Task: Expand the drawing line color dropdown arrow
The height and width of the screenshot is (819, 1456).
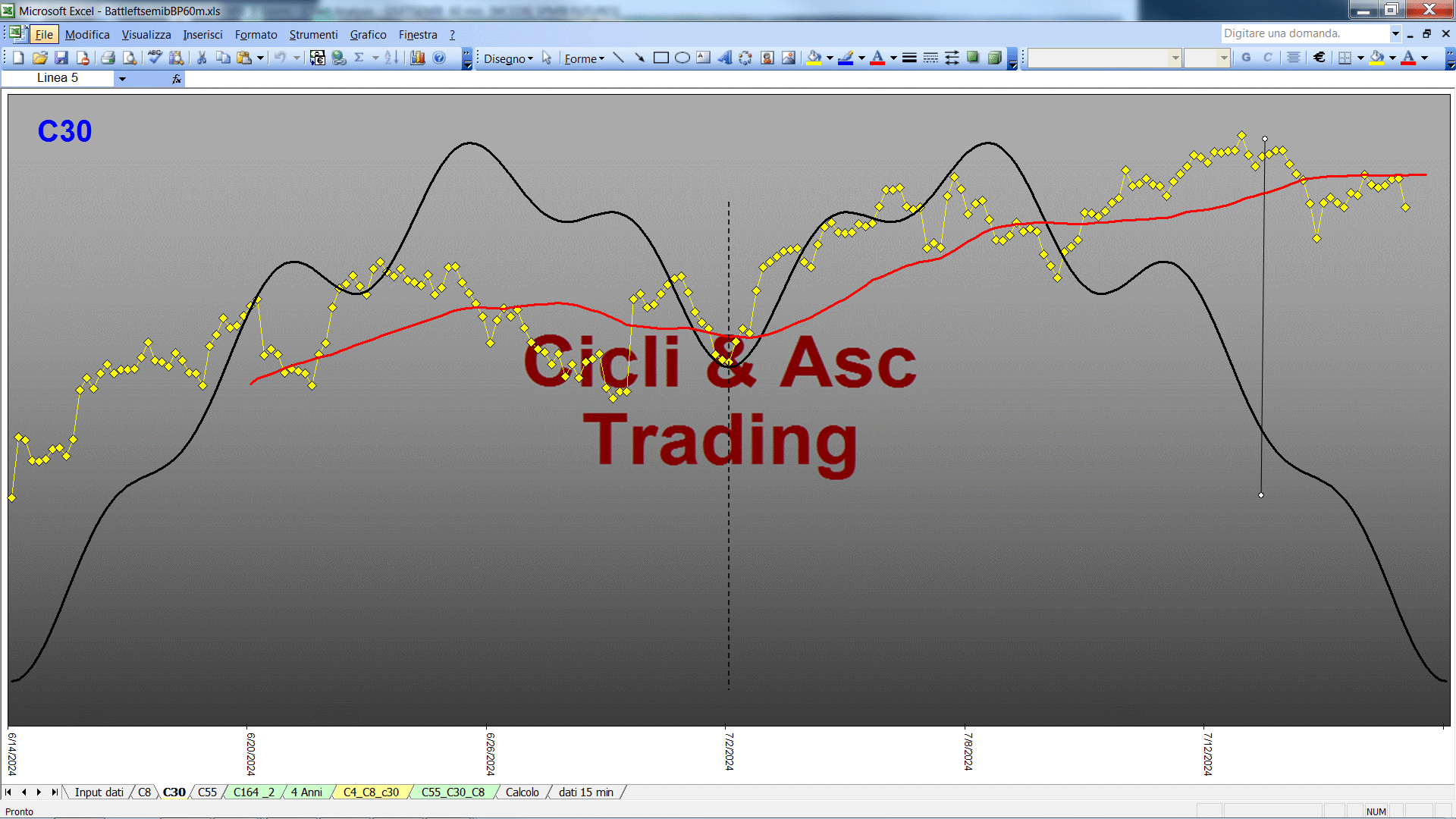Action: pyautogui.click(x=861, y=58)
